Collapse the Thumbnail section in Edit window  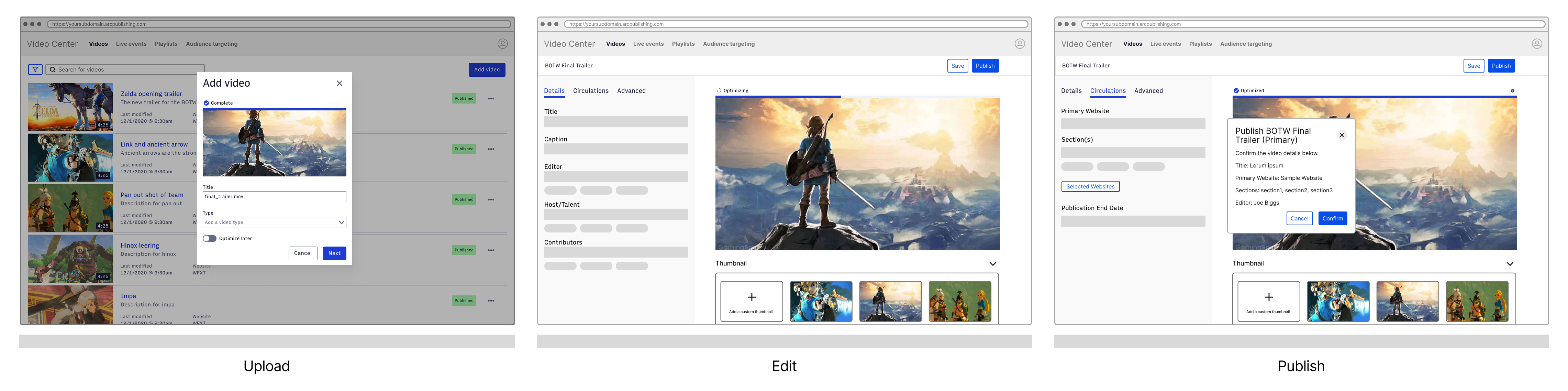993,264
